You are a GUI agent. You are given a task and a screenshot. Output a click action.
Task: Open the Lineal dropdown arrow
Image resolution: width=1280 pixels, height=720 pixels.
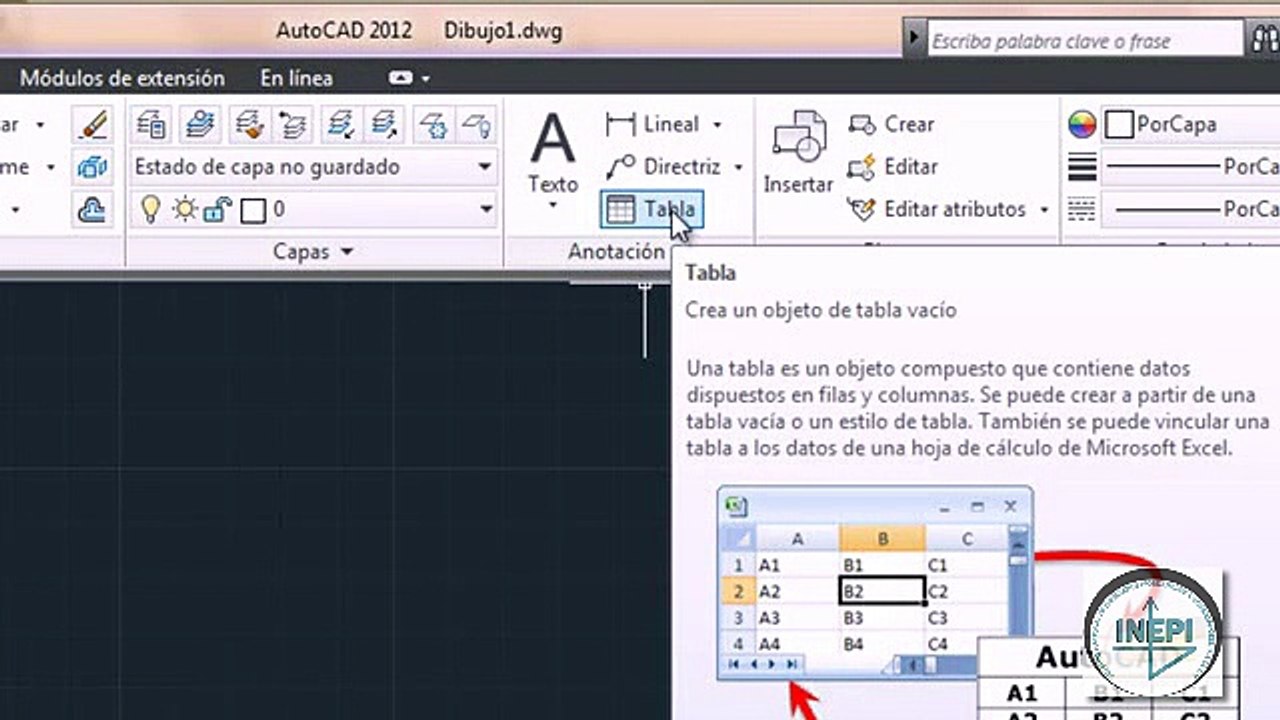717,125
